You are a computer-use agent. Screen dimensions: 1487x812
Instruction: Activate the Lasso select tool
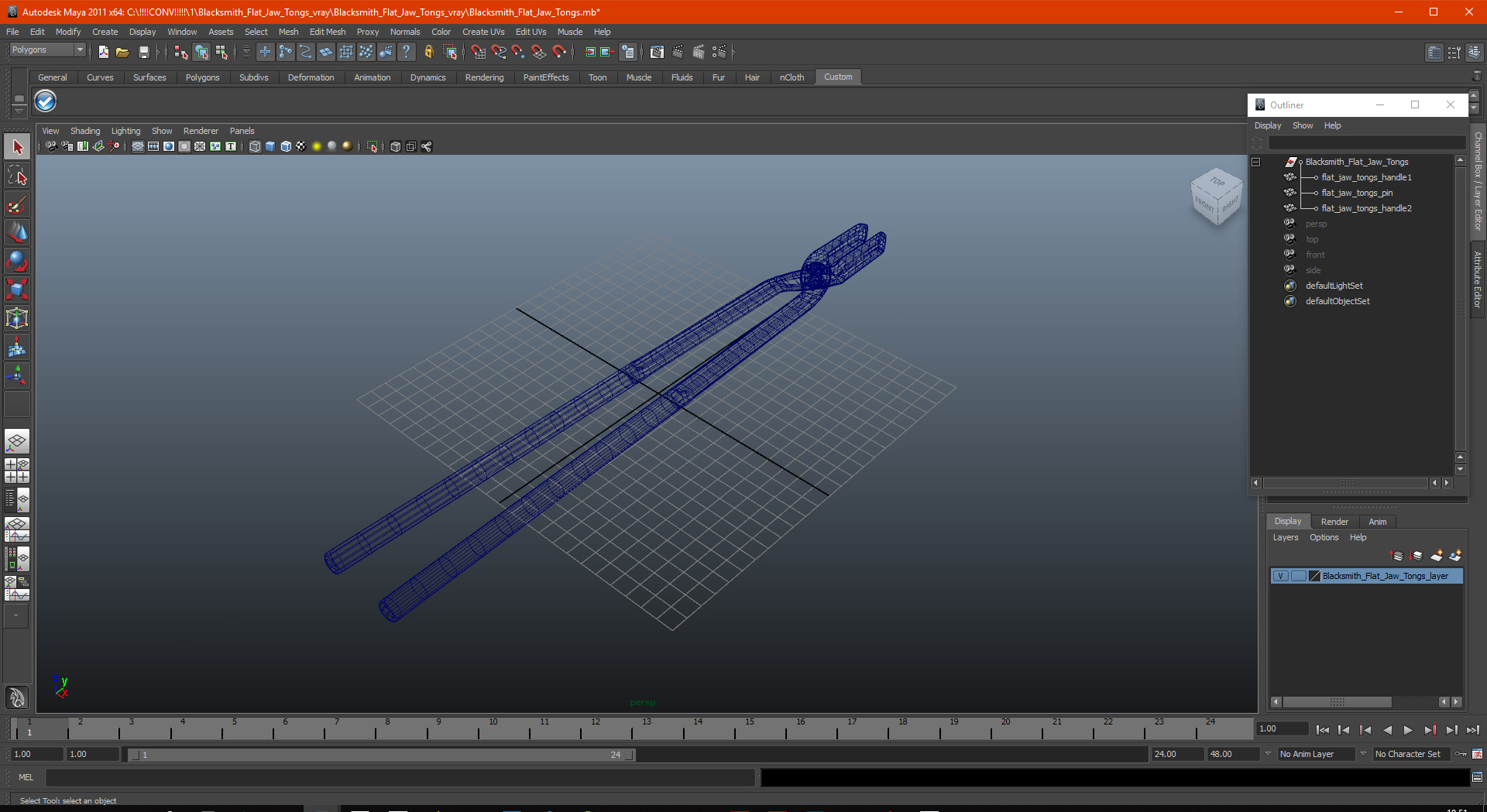(17, 176)
